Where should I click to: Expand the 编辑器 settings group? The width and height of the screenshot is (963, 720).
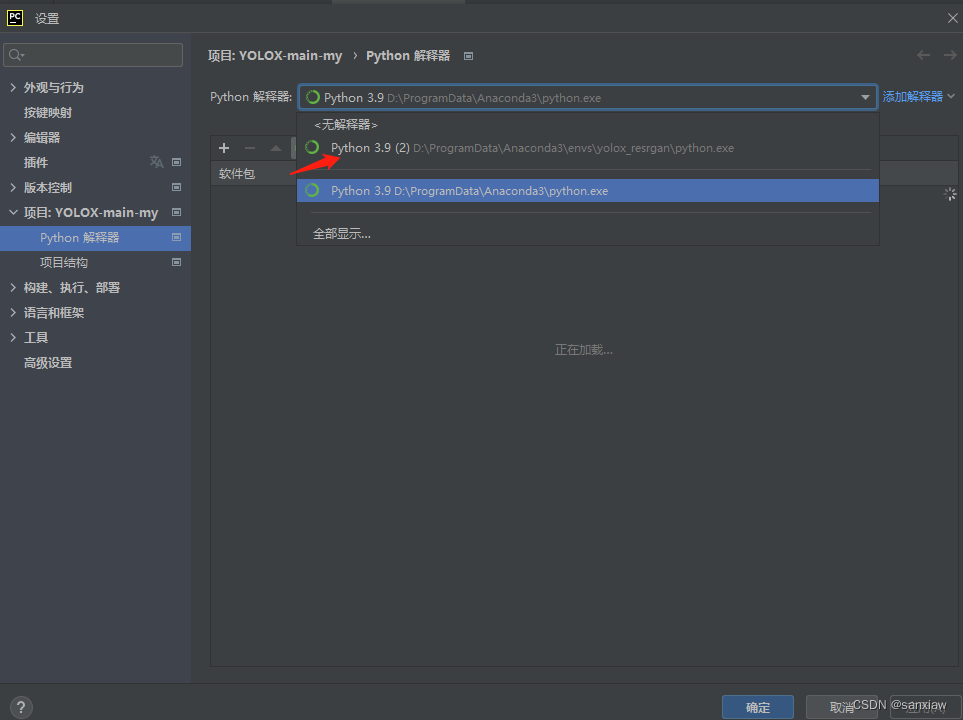pos(13,138)
